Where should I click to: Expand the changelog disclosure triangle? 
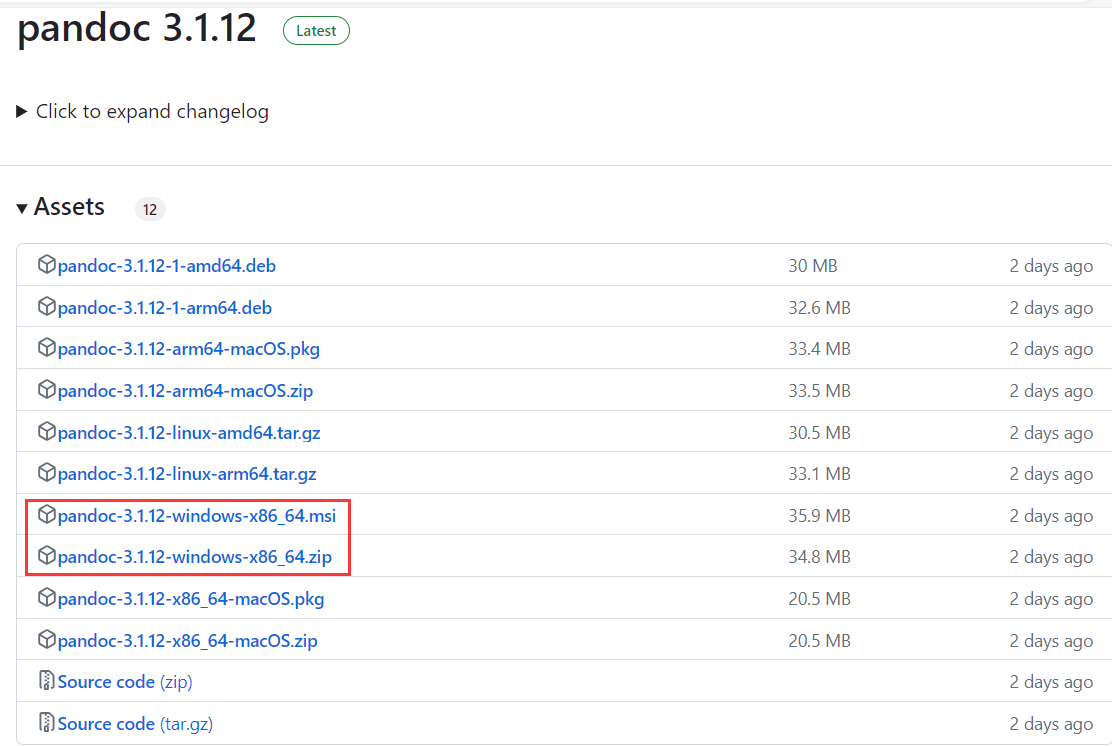coord(21,111)
